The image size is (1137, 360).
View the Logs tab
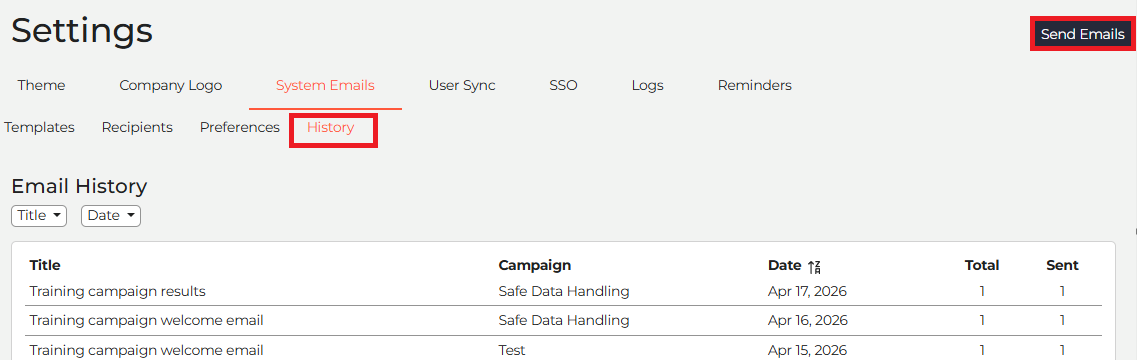pyautogui.click(x=648, y=86)
